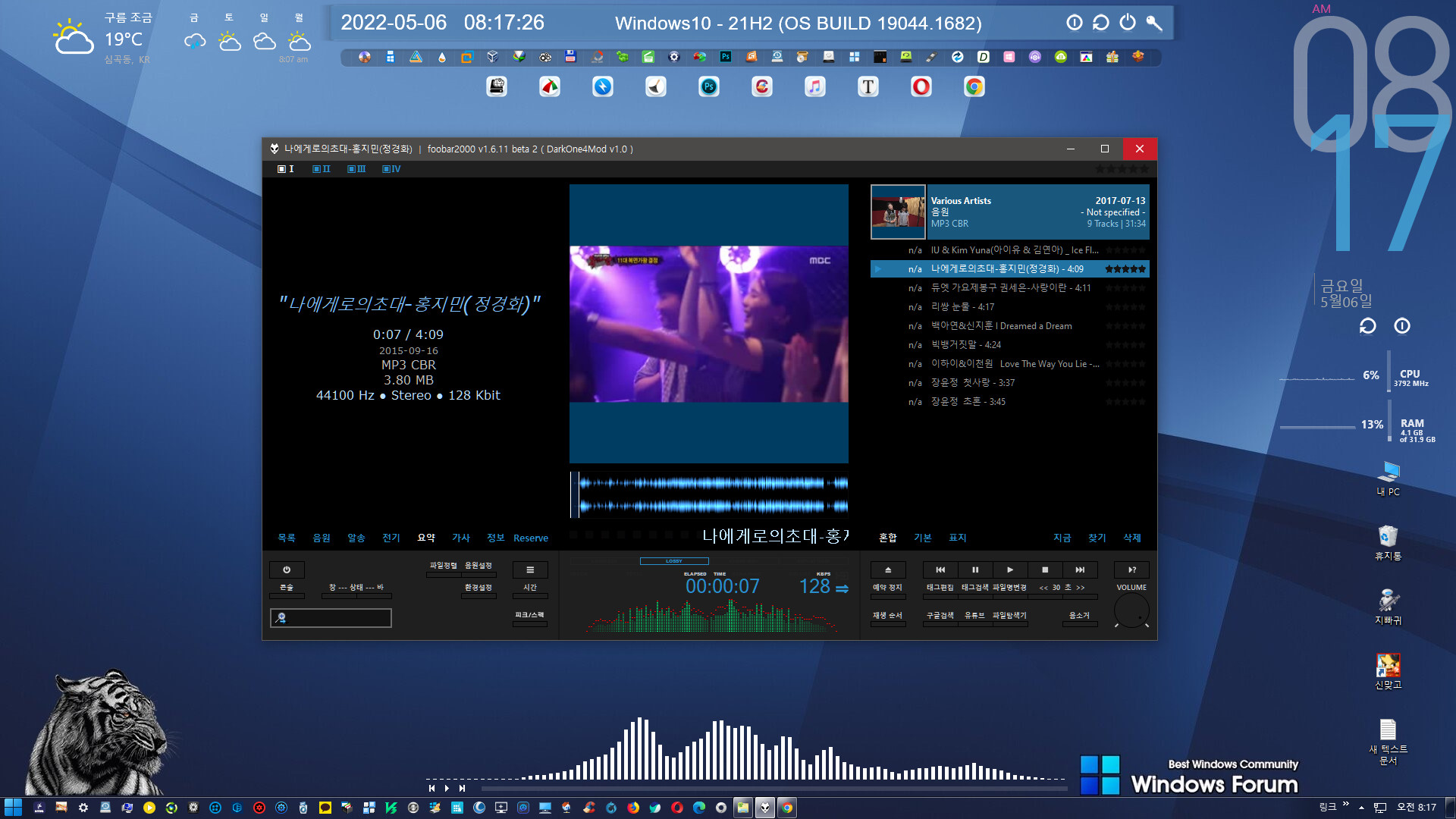Click the 삭제 button
The image size is (1456, 819).
click(x=1132, y=538)
